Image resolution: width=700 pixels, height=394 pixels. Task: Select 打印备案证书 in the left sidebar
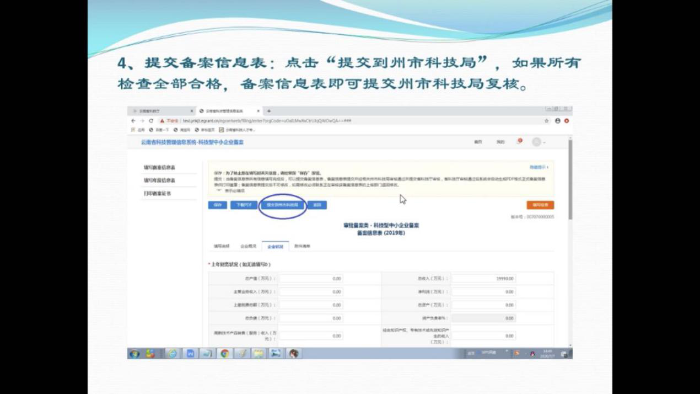point(157,194)
